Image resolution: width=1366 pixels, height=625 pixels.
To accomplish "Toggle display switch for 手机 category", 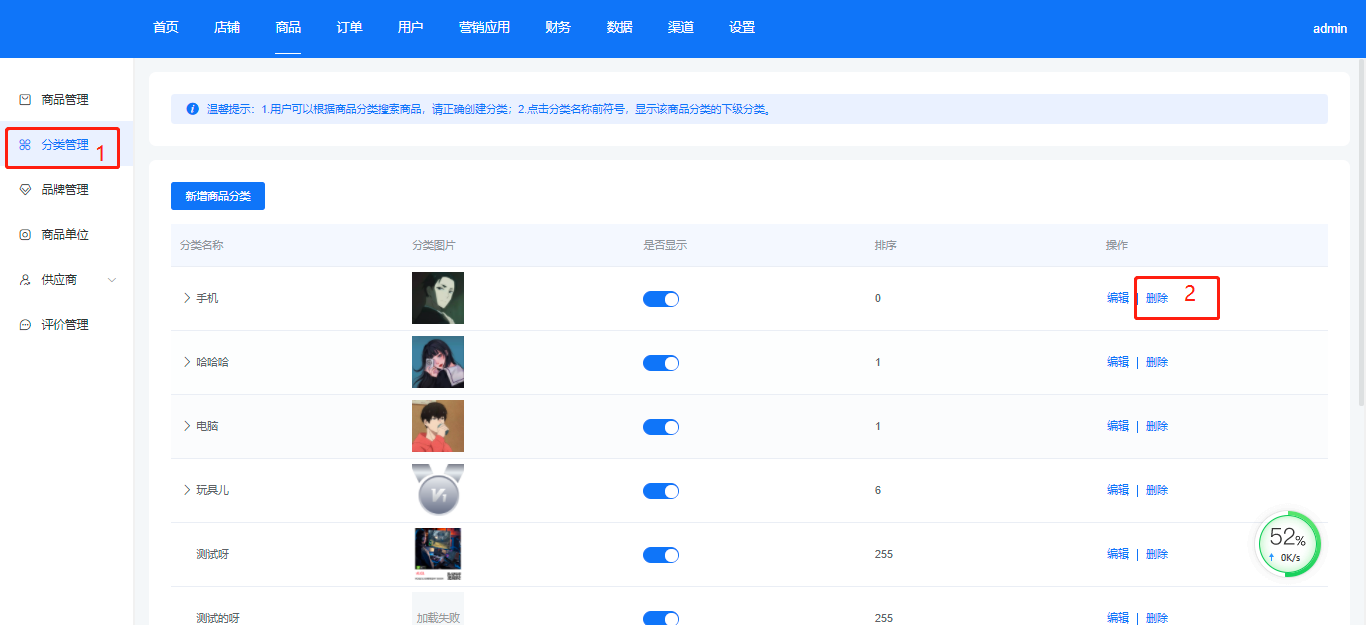I will pos(660,299).
